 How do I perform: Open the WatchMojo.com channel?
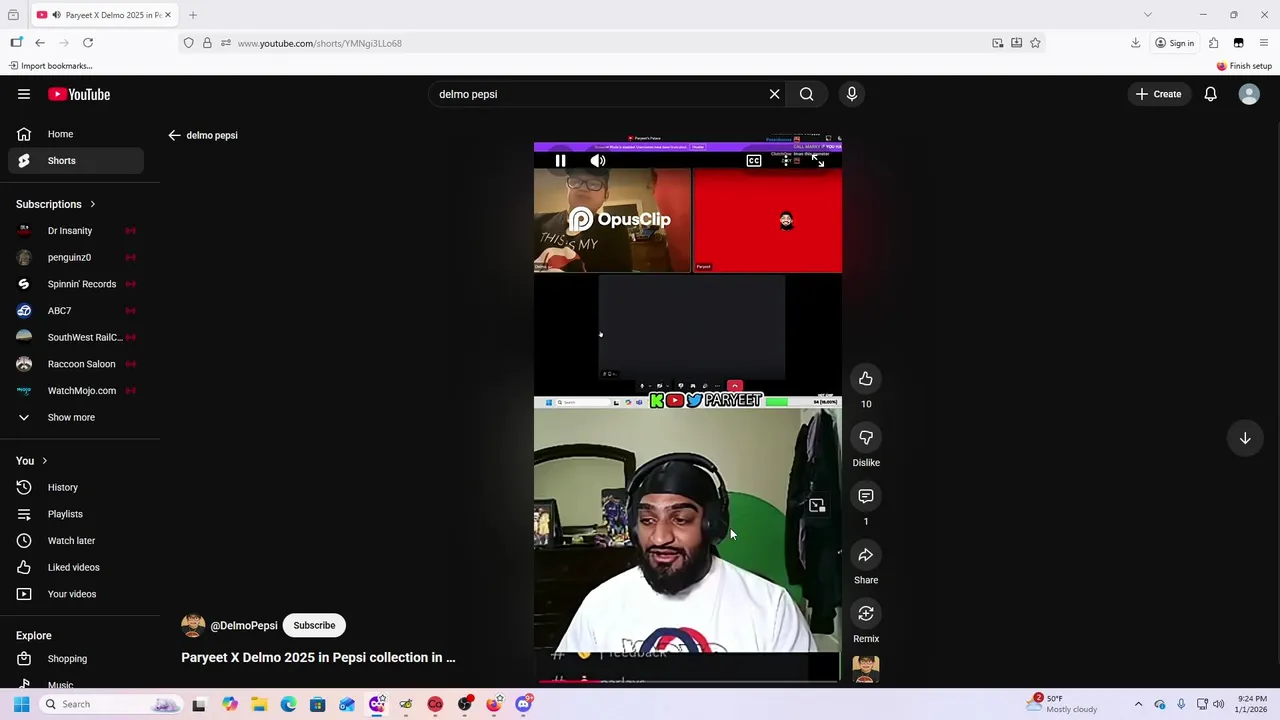click(x=76, y=391)
